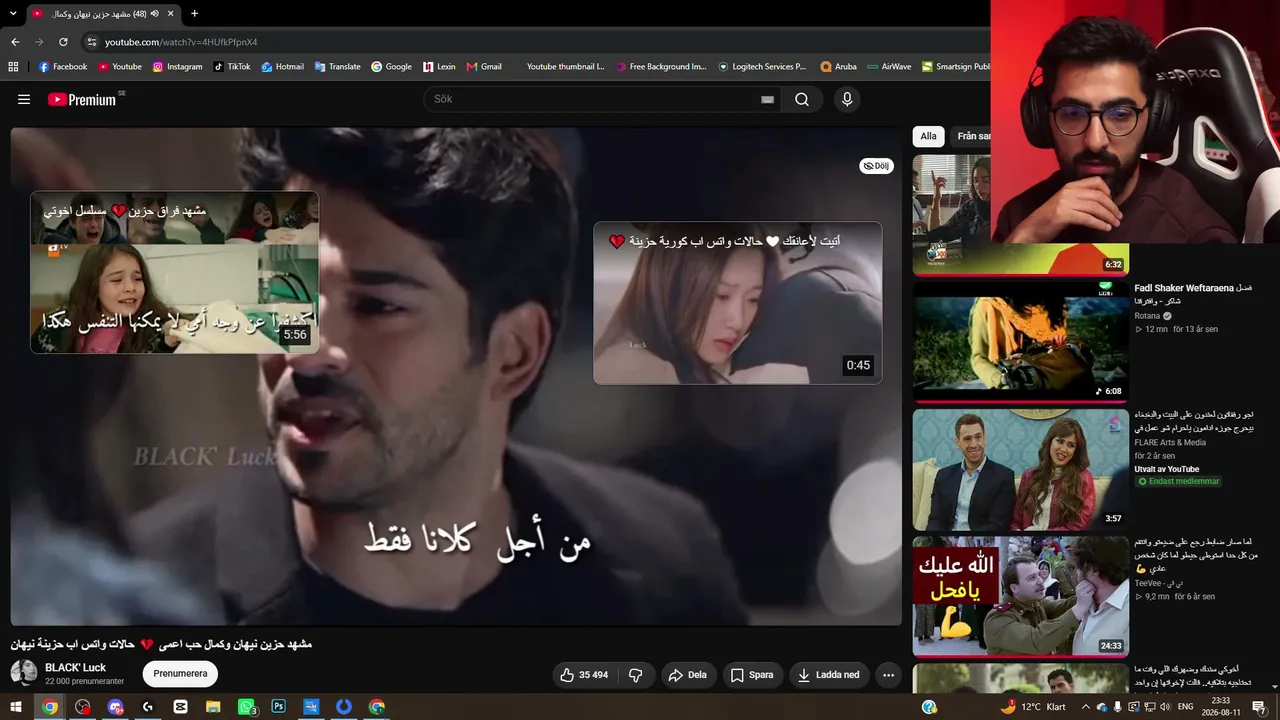This screenshot has width=1280, height=720.
Task: Open Gmail bookmark
Action: click(483, 67)
